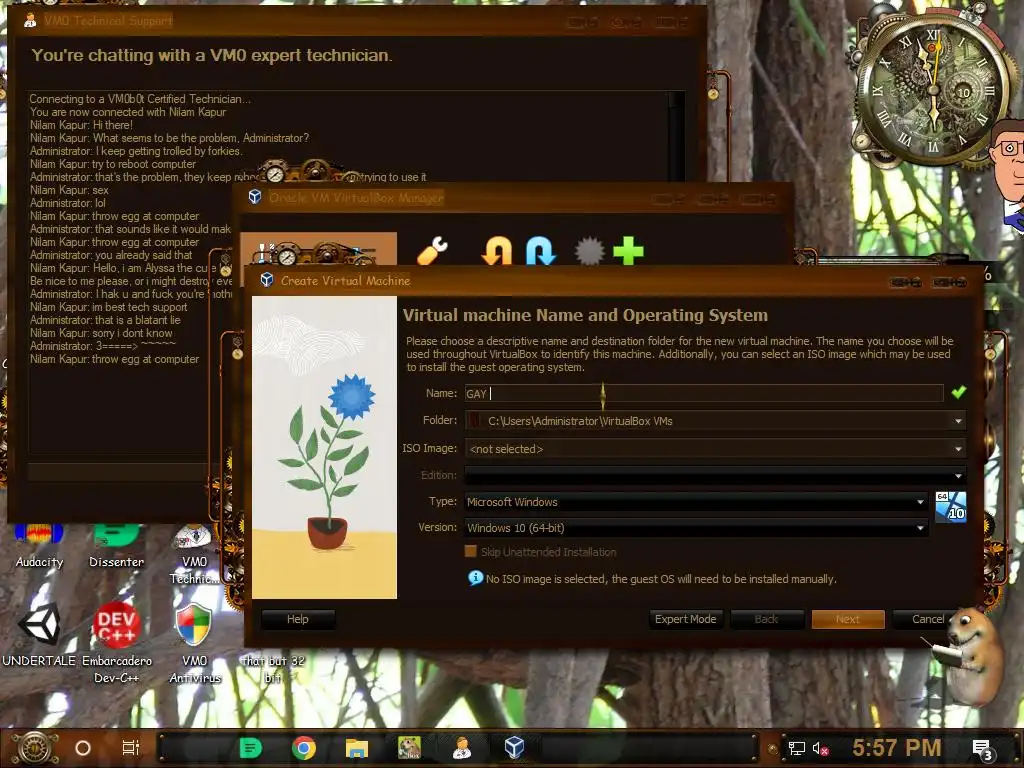
Task: Click the taskbar clock showing 5:57 PM
Action: coord(897,748)
